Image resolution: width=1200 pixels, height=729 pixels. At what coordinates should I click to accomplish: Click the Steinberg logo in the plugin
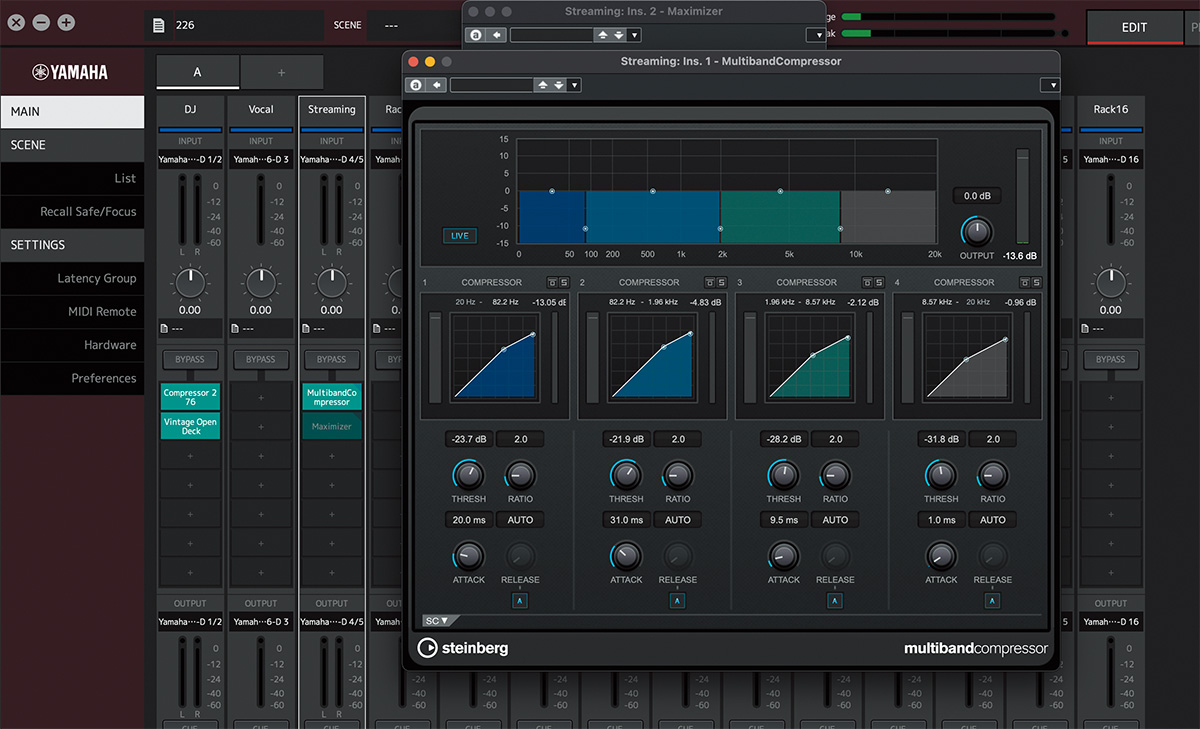(x=463, y=648)
